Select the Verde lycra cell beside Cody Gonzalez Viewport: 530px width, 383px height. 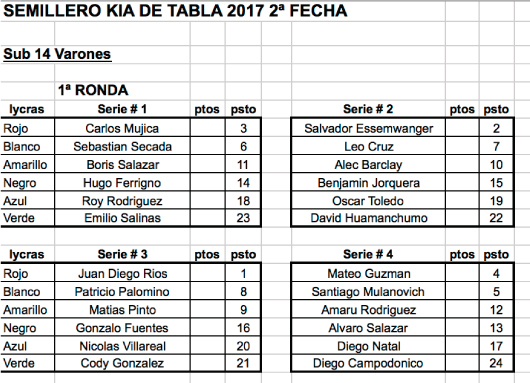point(27,363)
